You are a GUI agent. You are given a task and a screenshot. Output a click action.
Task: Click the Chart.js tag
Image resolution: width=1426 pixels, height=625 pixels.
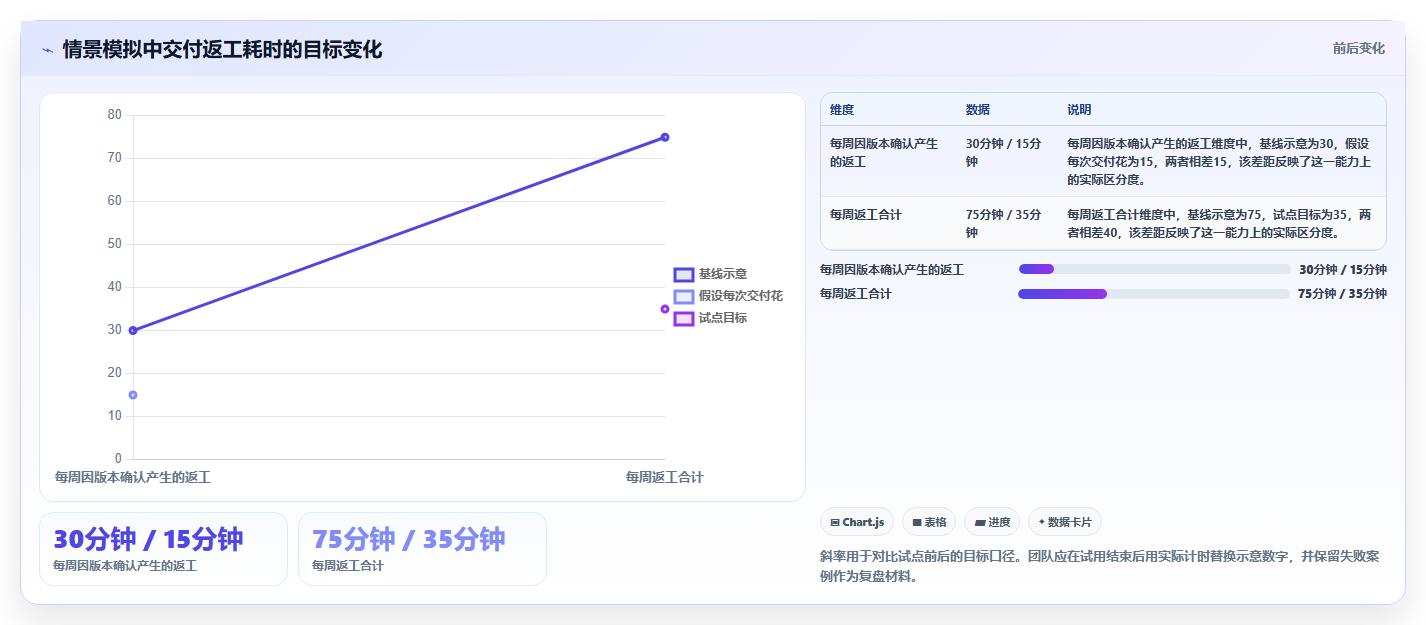856,522
